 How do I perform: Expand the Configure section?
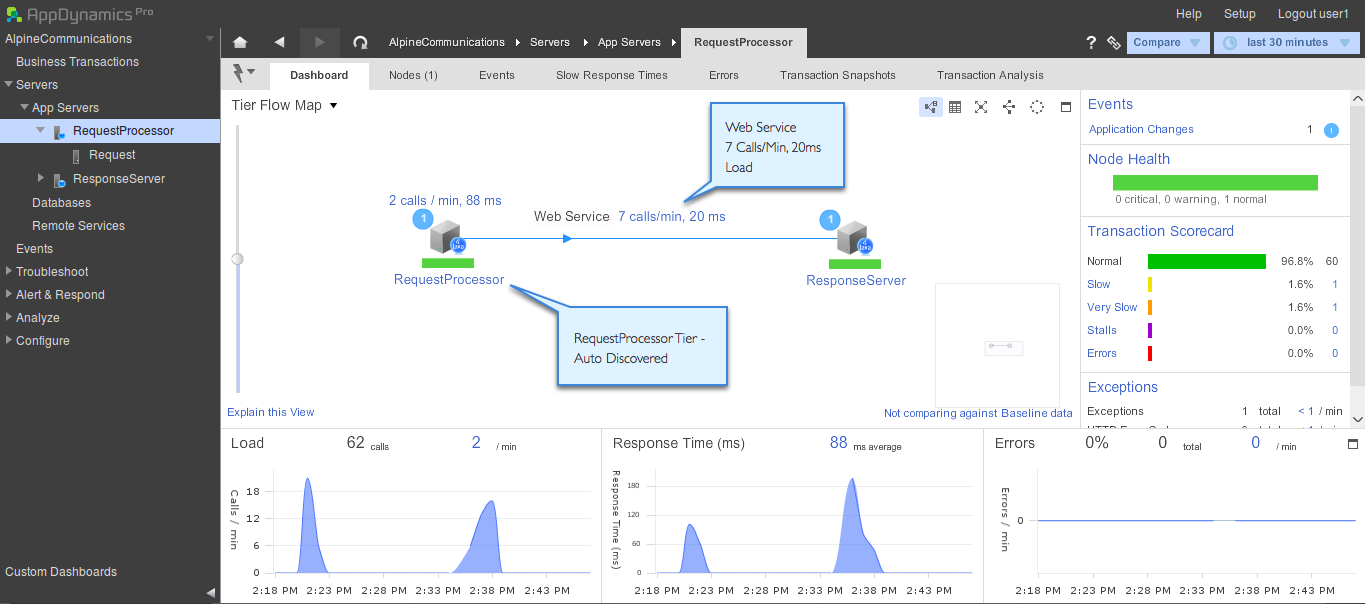[x=9, y=340]
